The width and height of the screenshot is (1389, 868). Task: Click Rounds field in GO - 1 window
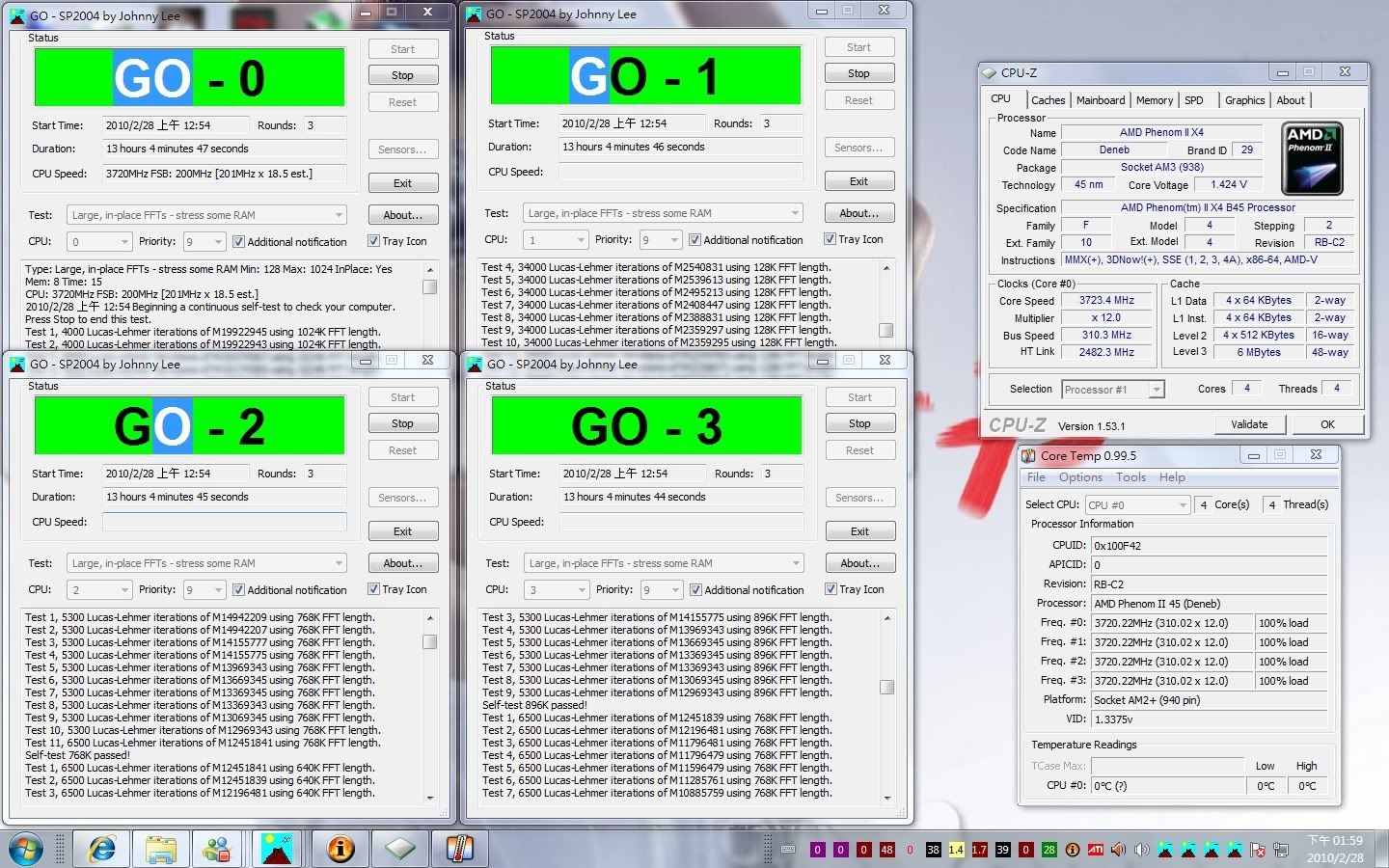tap(779, 123)
